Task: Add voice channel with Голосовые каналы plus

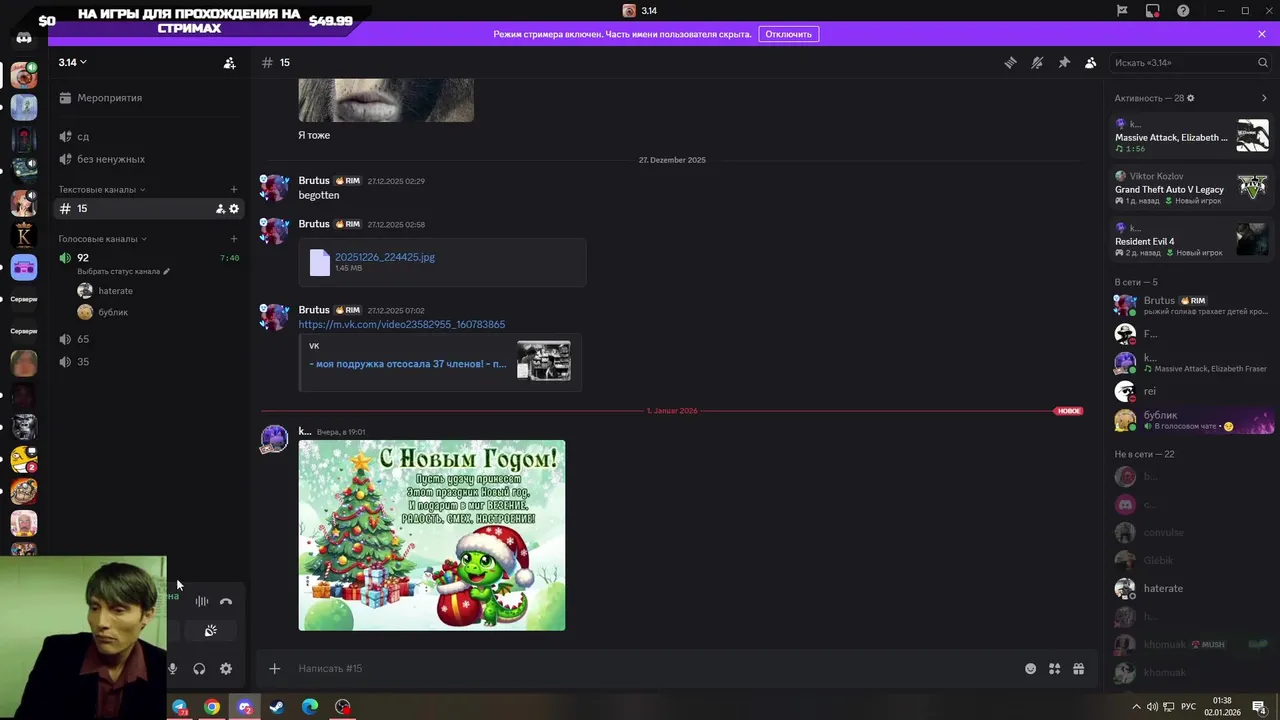Action: click(234, 239)
